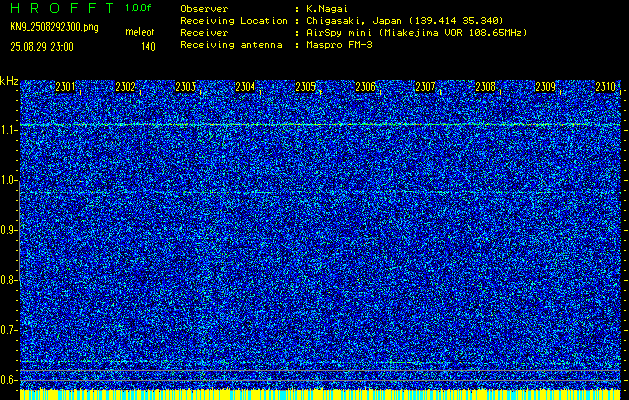The image size is (629, 400).
Task: Click the 2304 time marker
Action: (245, 87)
